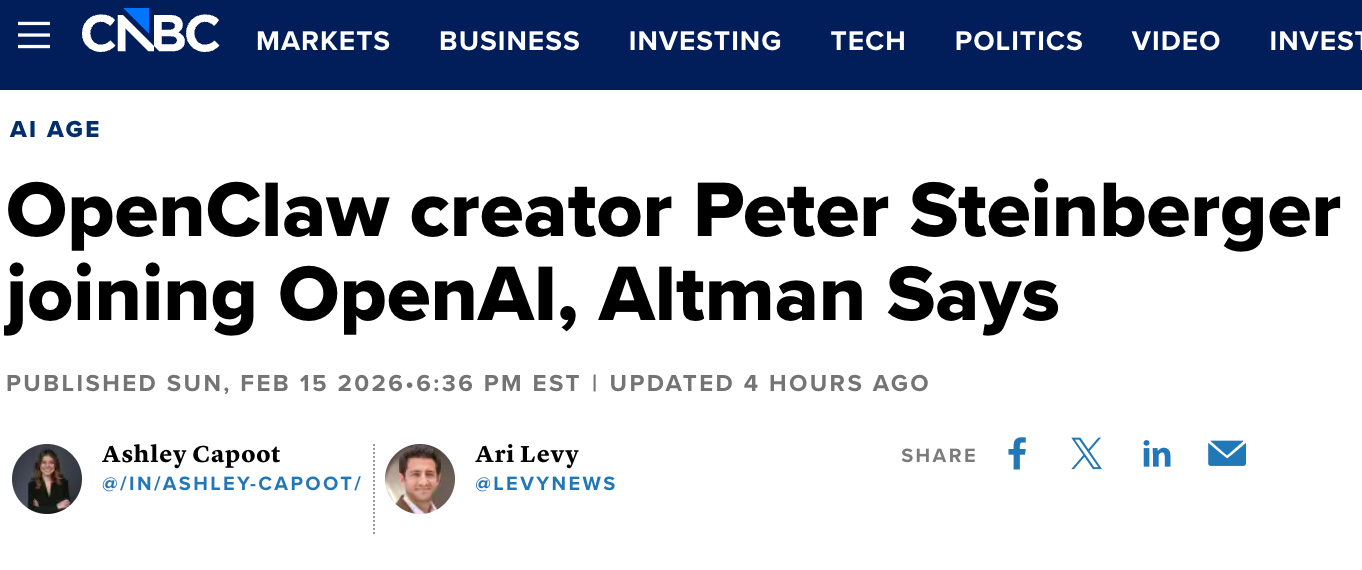Open Ashley Capoot's author page
Viewport: 1362px width, 570px height.
coord(191,454)
